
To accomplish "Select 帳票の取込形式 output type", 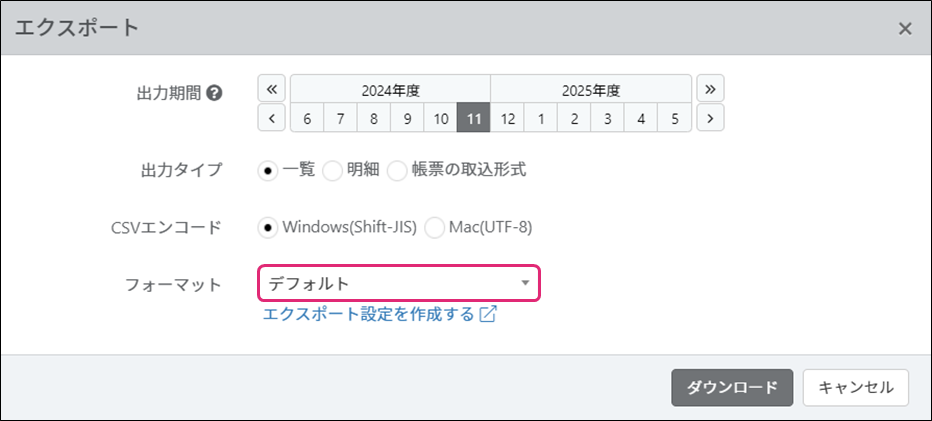I will [x=397, y=170].
